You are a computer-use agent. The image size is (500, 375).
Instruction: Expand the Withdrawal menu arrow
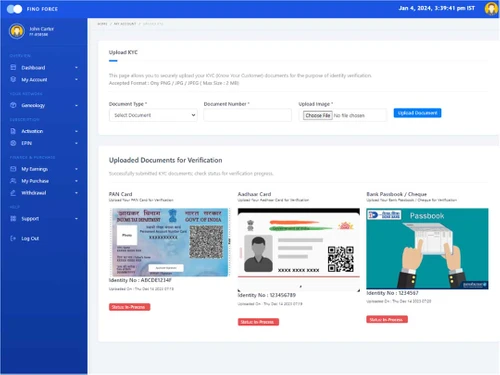76,193
